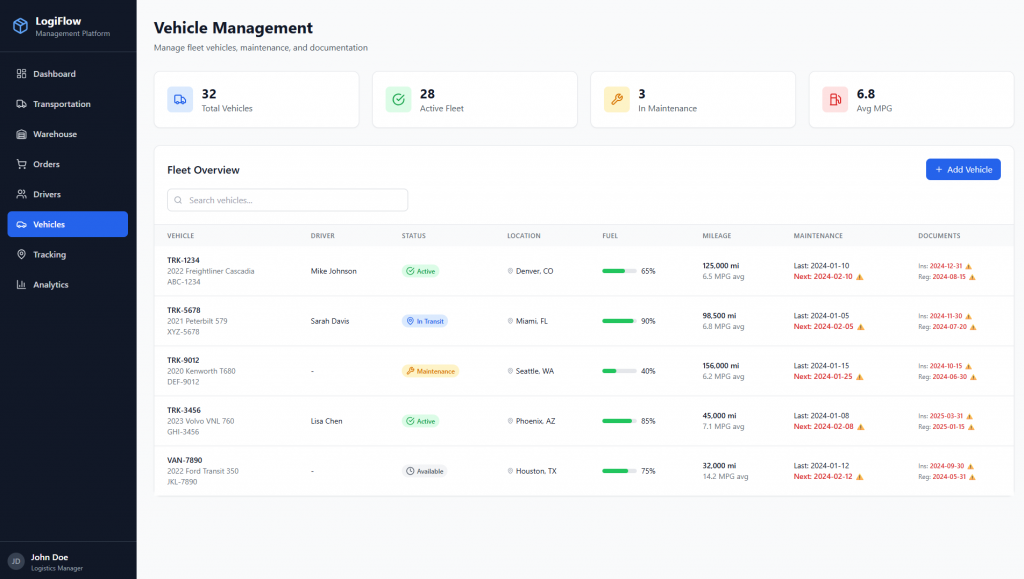Click the JD user avatar
Screen dimensions: 1024x579
coord(16,561)
